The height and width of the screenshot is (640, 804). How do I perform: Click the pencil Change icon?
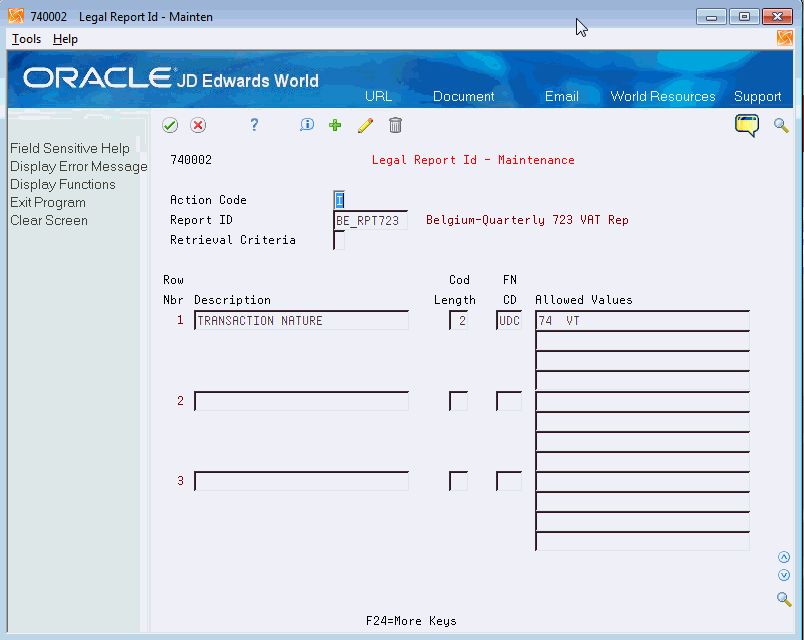(x=365, y=125)
